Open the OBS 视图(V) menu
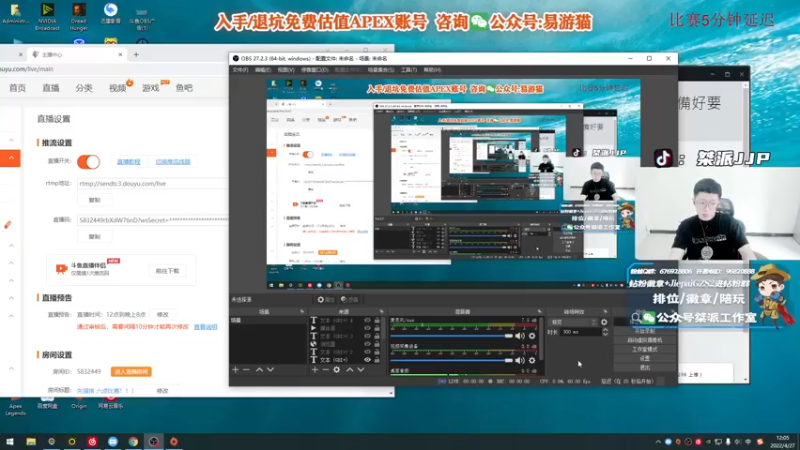 point(286,70)
